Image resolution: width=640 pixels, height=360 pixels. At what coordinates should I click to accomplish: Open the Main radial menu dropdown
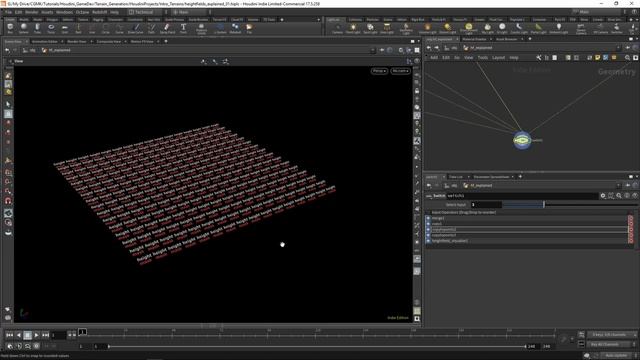coord(189,12)
